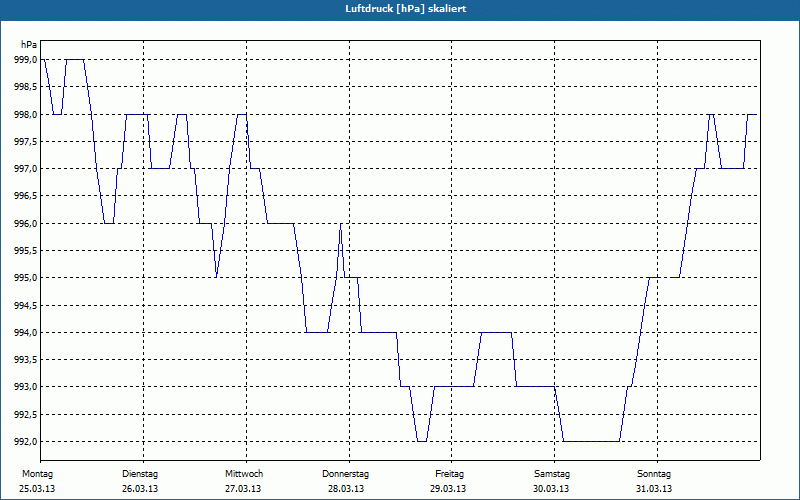
Task: Select the 994,0 axis value
Action: point(26,333)
